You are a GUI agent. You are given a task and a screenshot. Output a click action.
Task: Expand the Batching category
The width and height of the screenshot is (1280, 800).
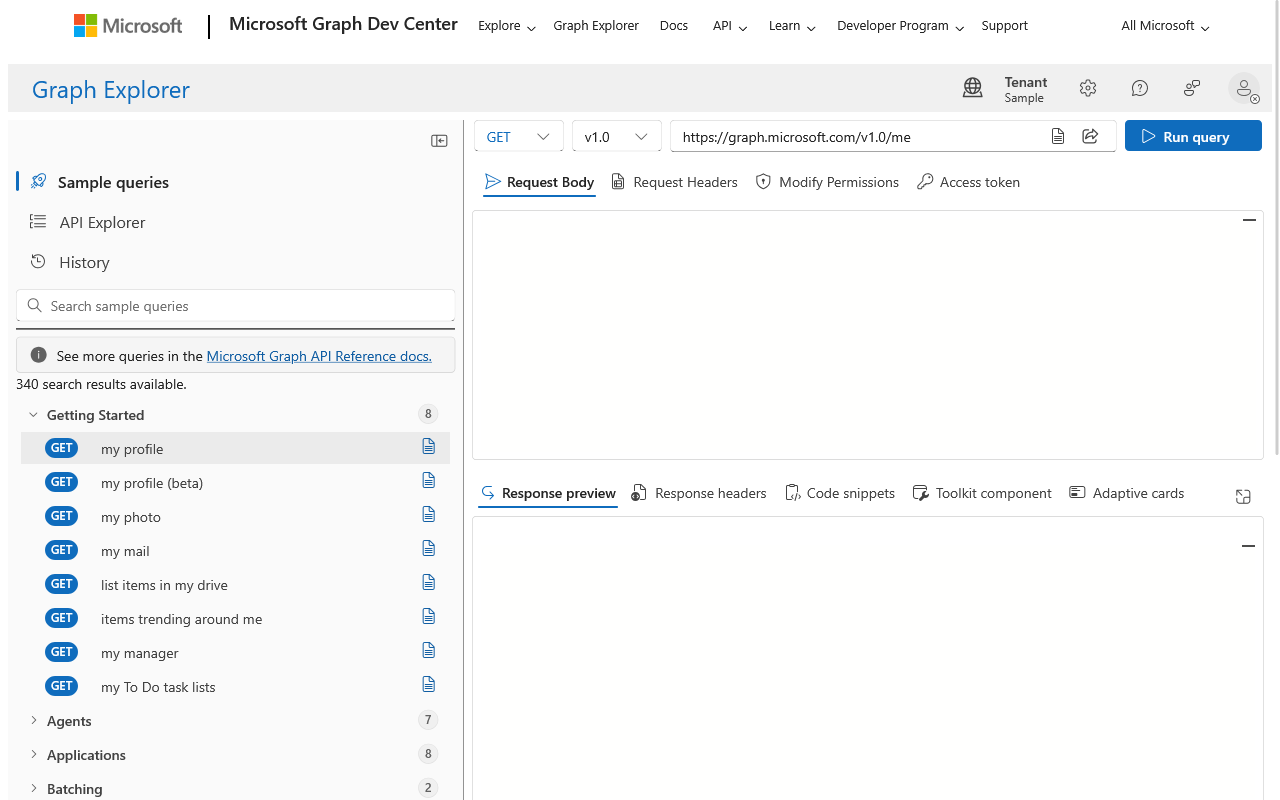point(34,788)
